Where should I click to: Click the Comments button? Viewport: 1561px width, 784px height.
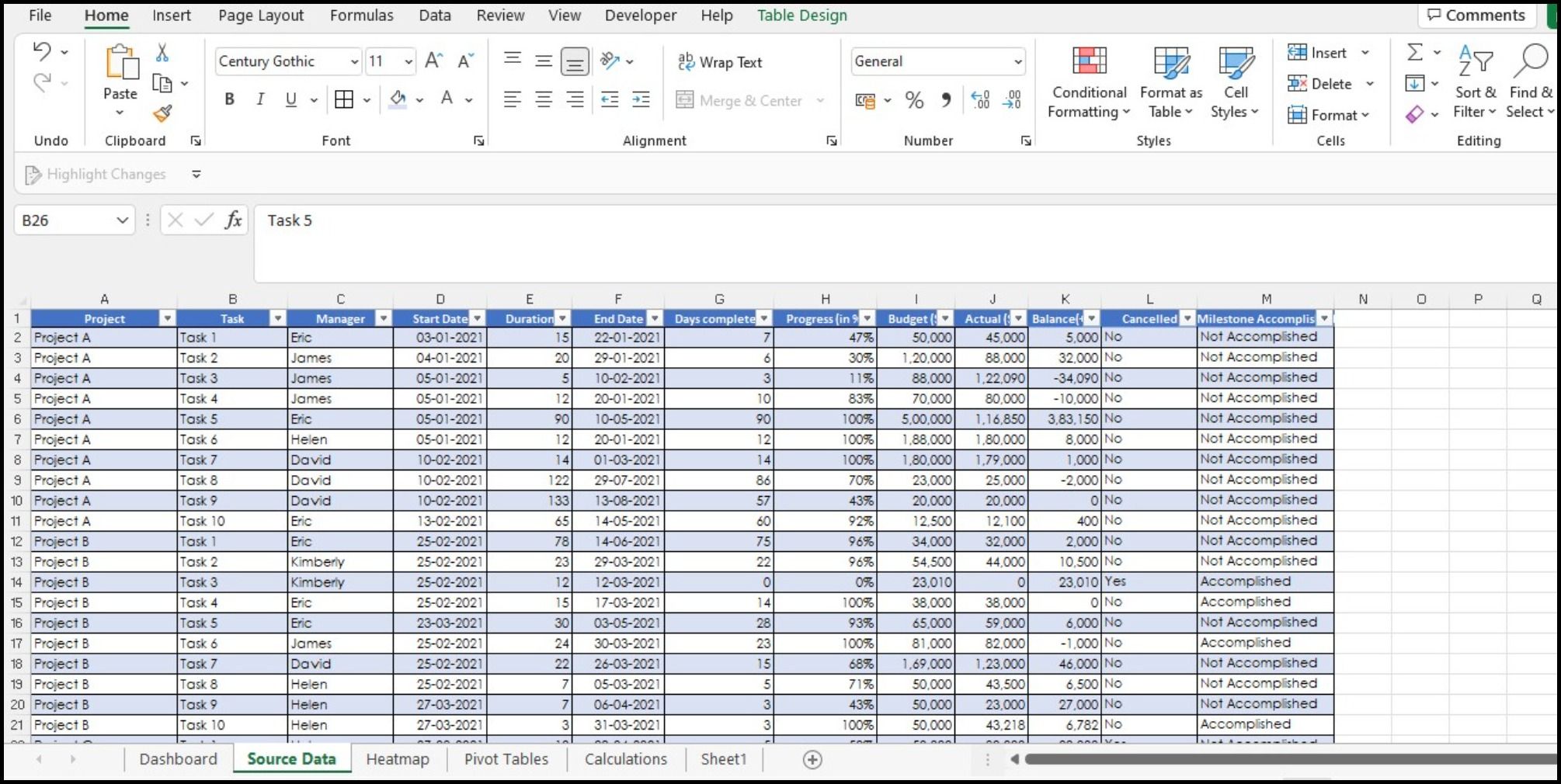[1476, 16]
